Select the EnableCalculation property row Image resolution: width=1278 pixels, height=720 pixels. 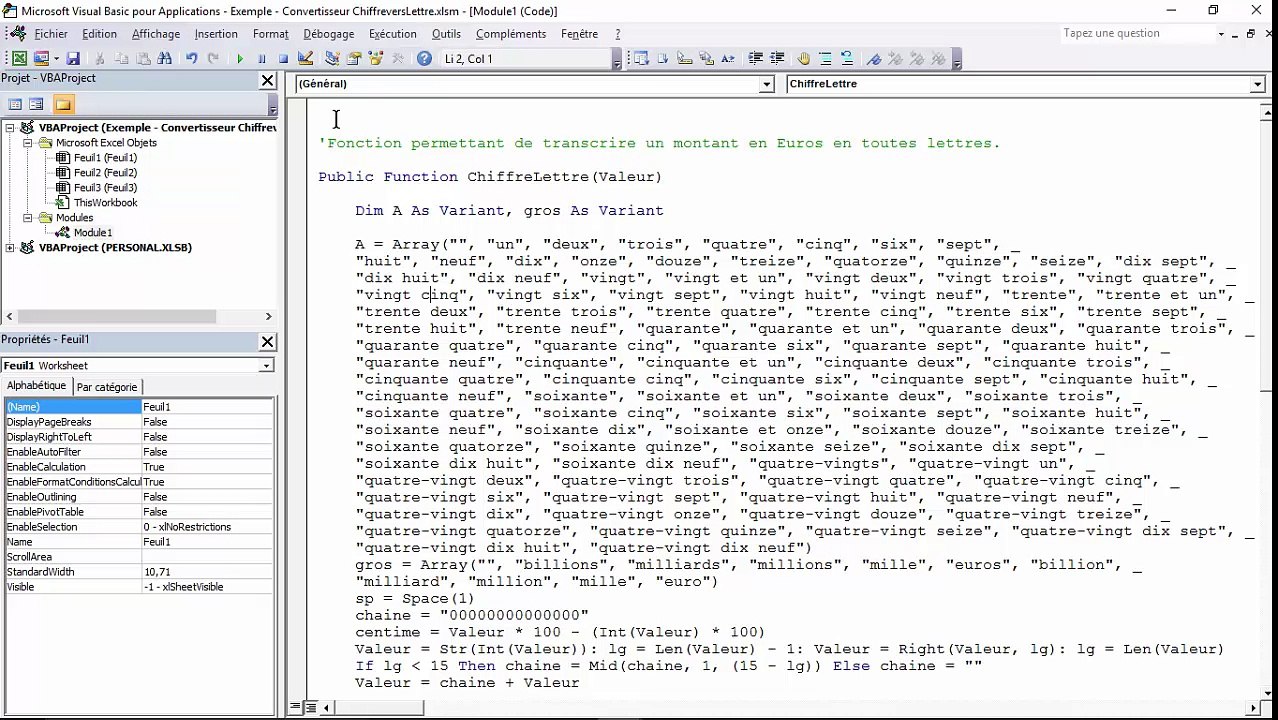138,467
